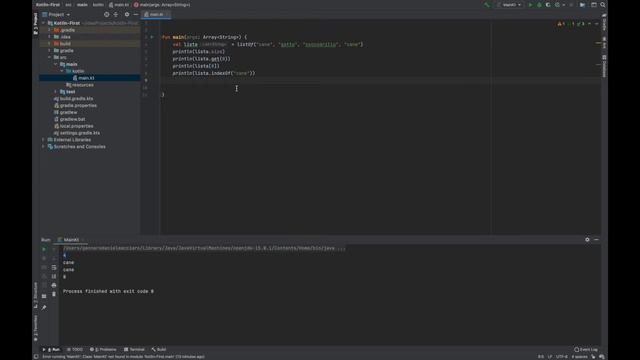
Task: Collapse the Kotlin-First root node
Action: coord(44,23)
